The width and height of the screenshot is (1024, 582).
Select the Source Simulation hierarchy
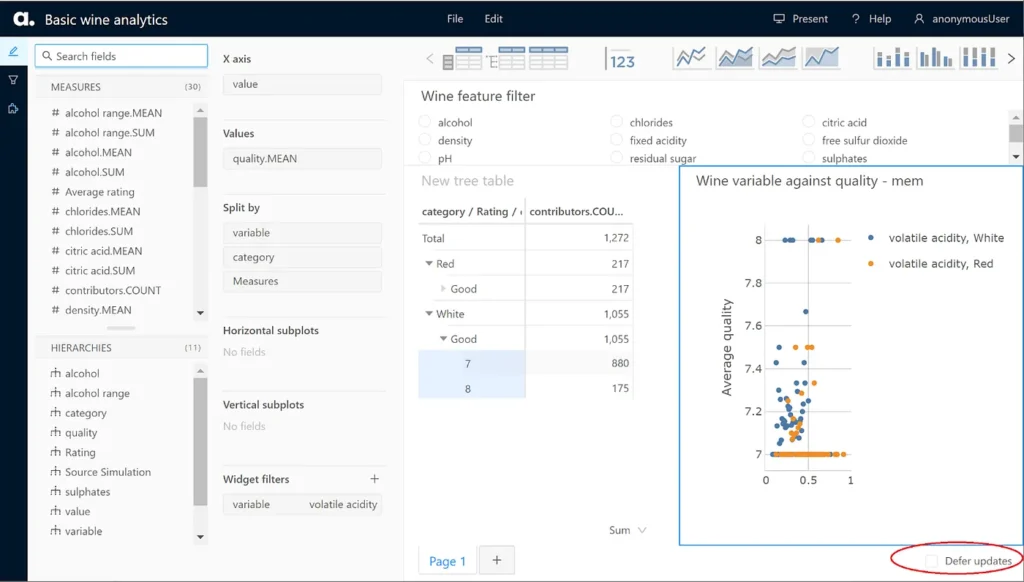108,472
